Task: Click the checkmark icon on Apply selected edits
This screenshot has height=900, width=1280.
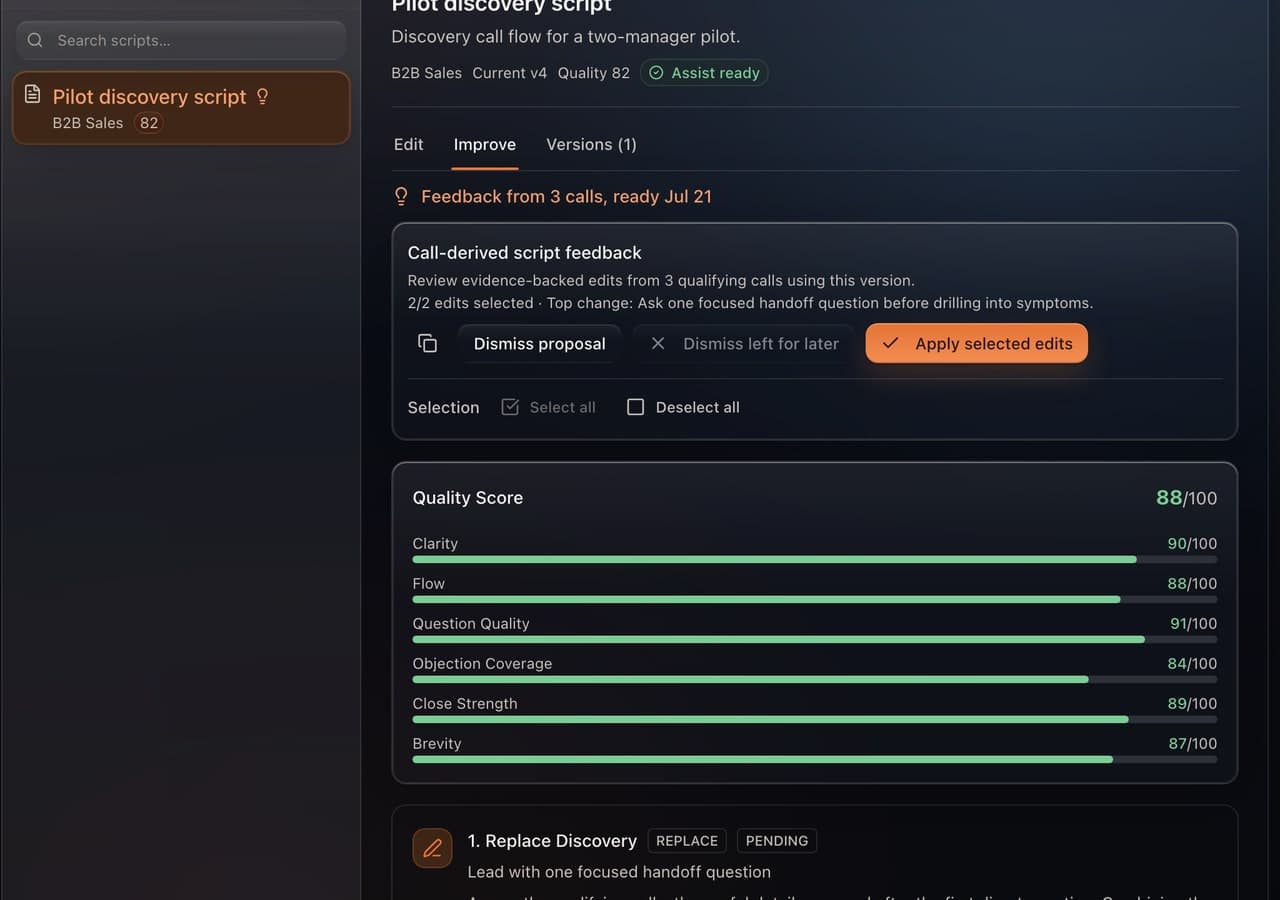Action: click(x=890, y=343)
